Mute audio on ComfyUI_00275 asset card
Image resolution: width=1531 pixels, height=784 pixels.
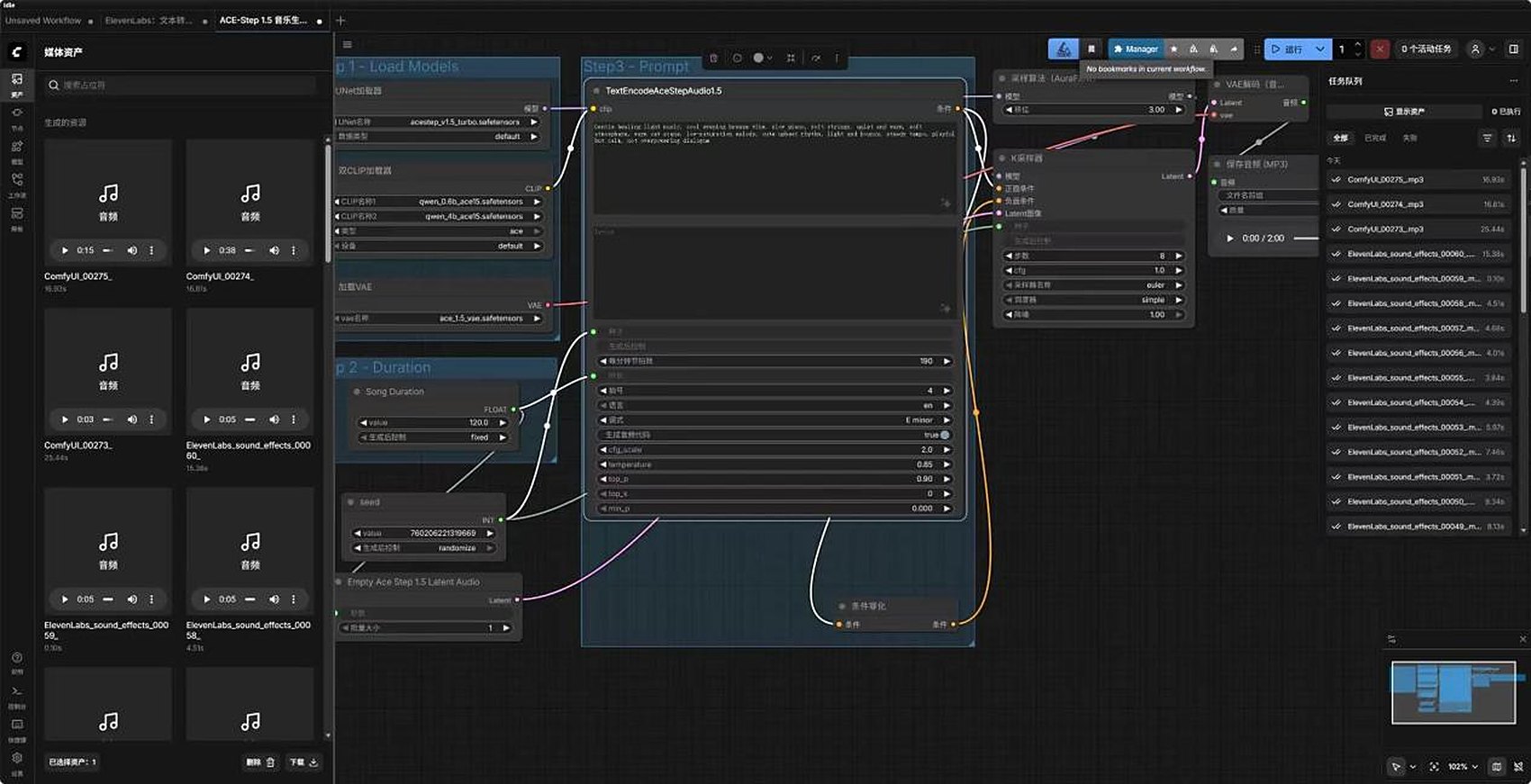pyautogui.click(x=131, y=250)
